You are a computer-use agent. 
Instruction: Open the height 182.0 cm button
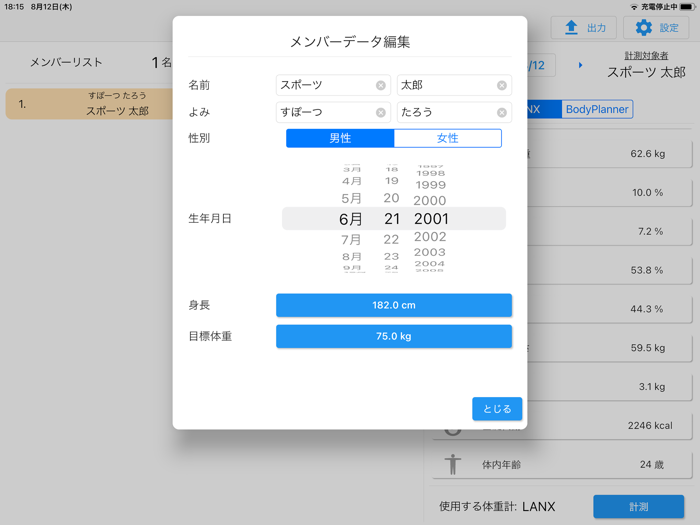click(394, 305)
